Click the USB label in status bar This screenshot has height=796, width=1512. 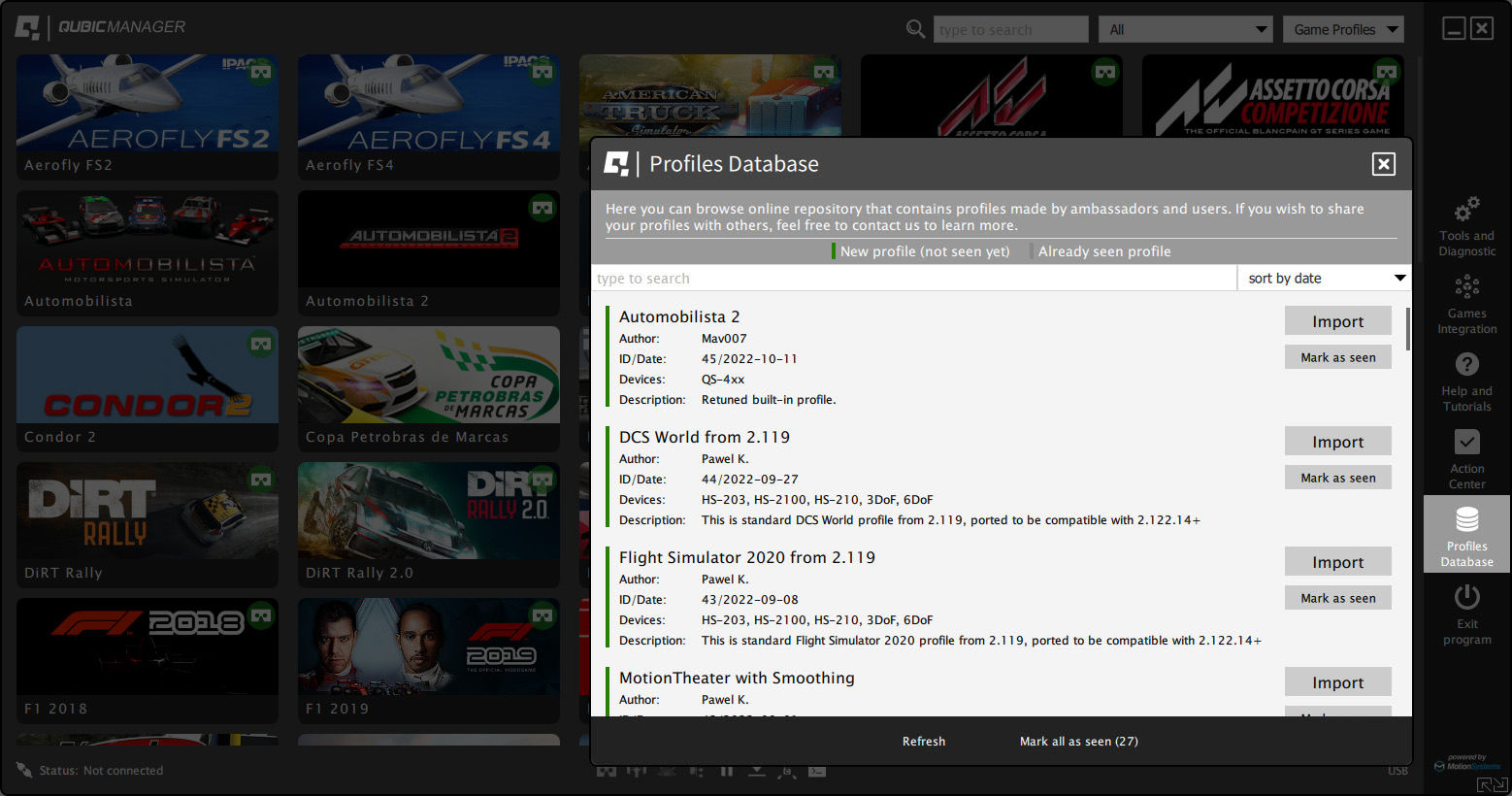tap(1397, 771)
